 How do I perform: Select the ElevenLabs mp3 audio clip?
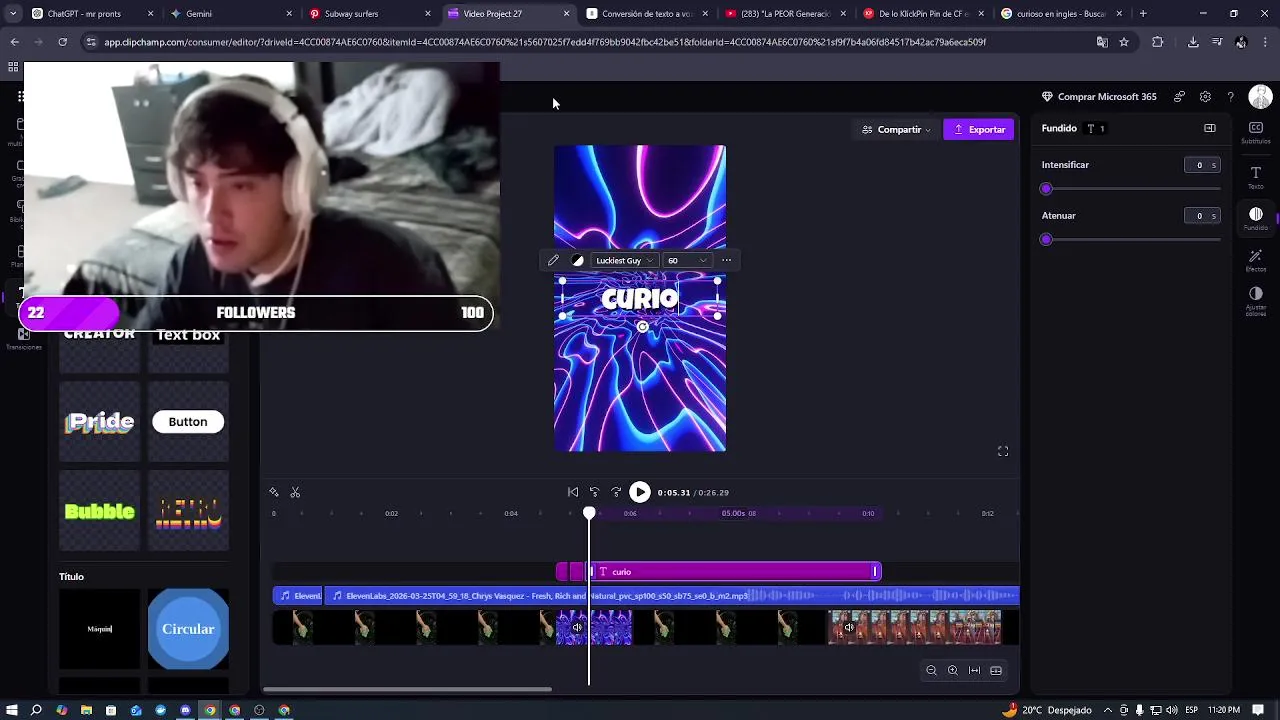pos(672,596)
